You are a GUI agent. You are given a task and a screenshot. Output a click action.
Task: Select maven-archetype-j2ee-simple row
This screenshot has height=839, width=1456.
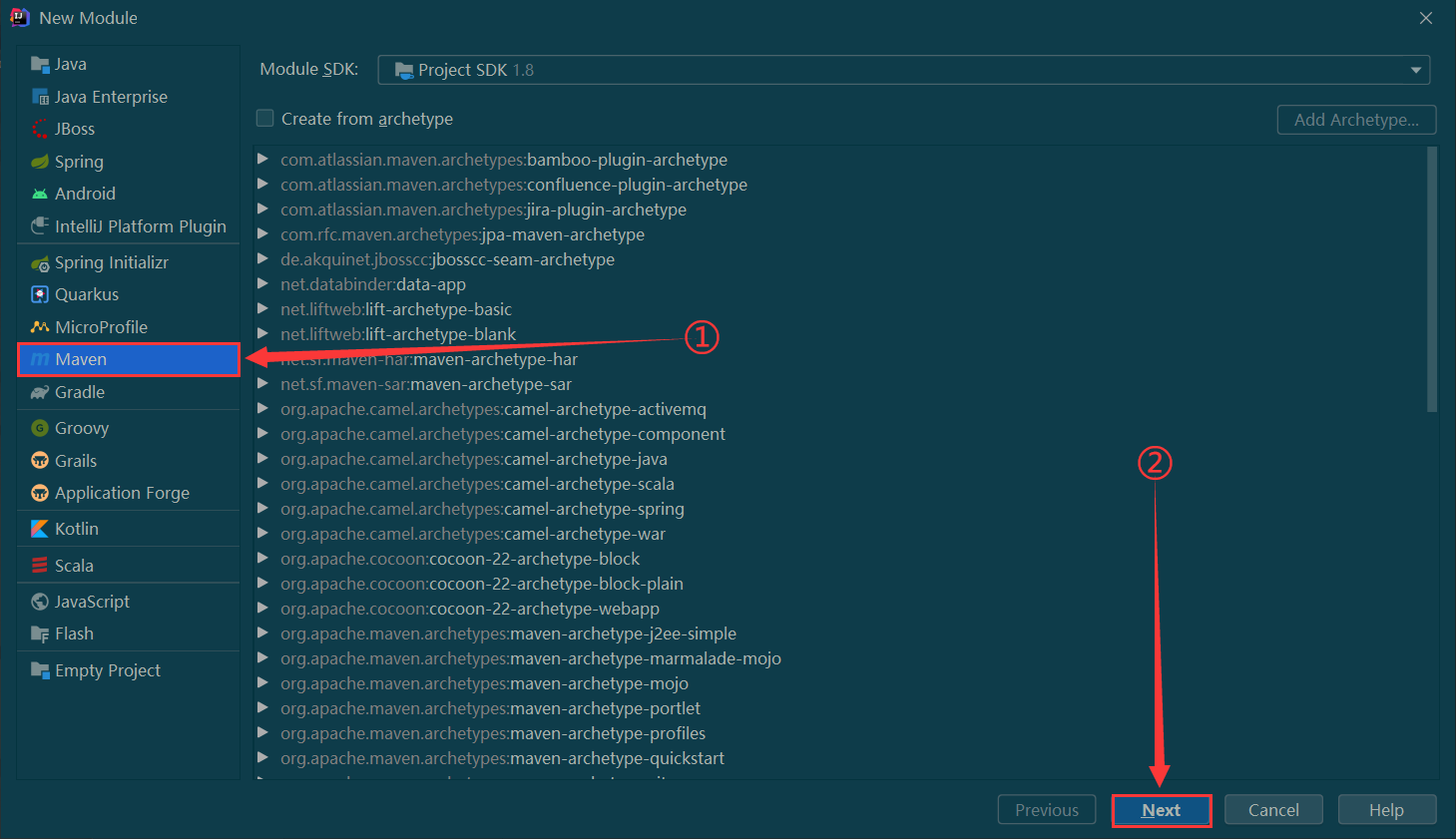(x=840, y=633)
